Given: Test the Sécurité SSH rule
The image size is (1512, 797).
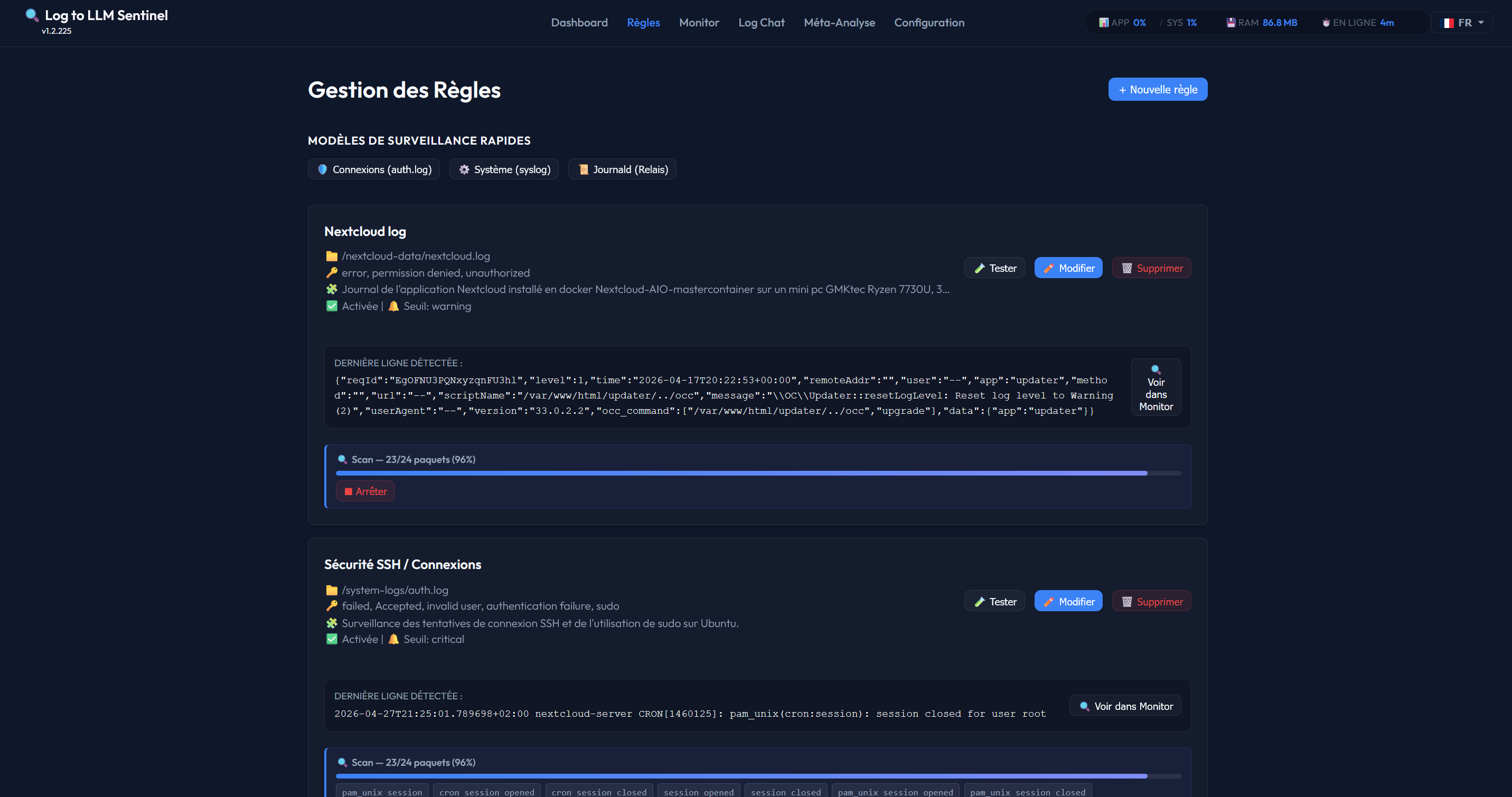Looking at the screenshot, I should pos(994,601).
